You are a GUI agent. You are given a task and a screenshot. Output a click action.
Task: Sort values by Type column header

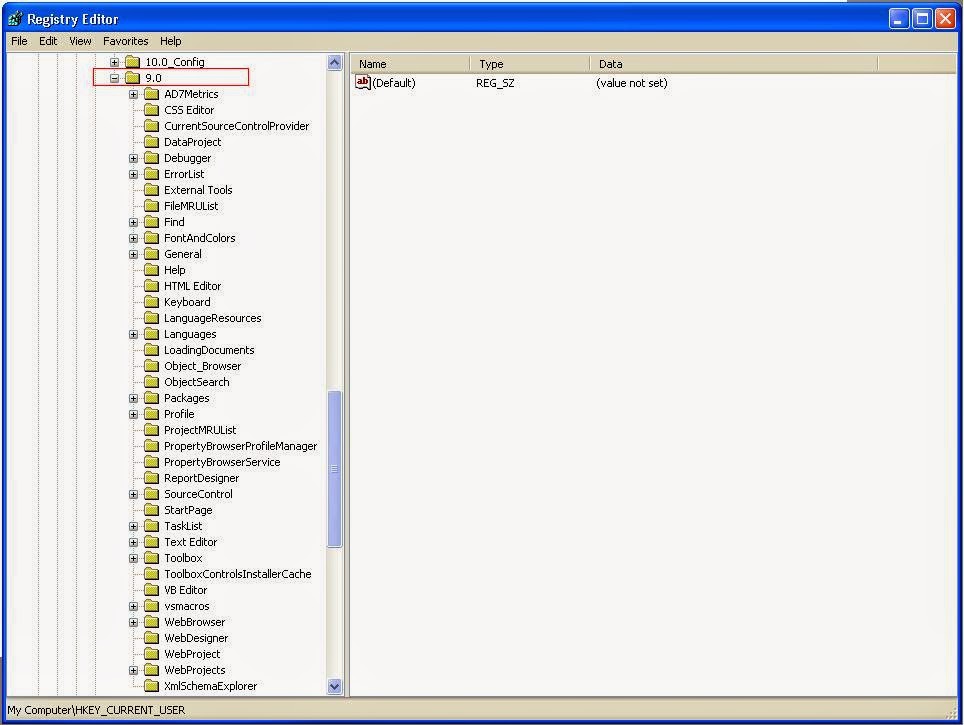point(529,63)
